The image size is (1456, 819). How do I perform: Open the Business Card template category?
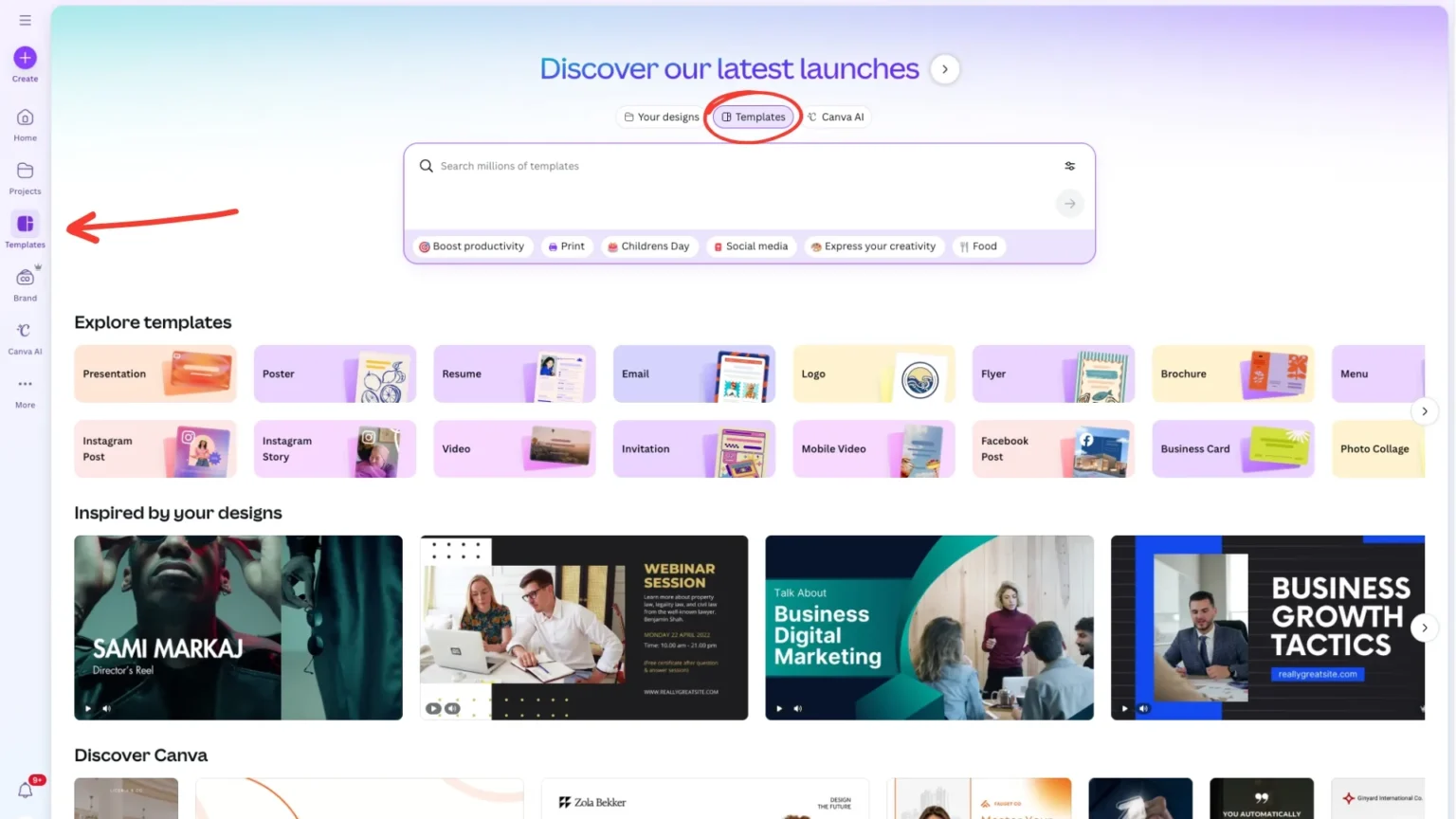pyautogui.click(x=1232, y=448)
